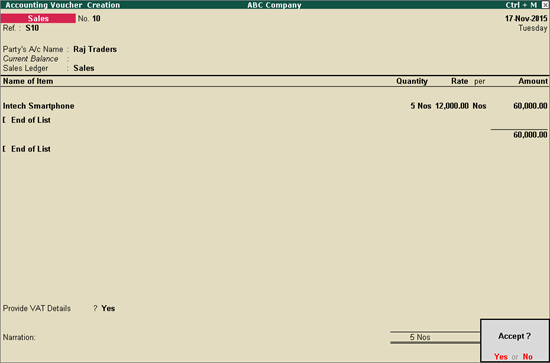Click the Narration field label
Viewport: 550px width, 363px height.
point(19,337)
